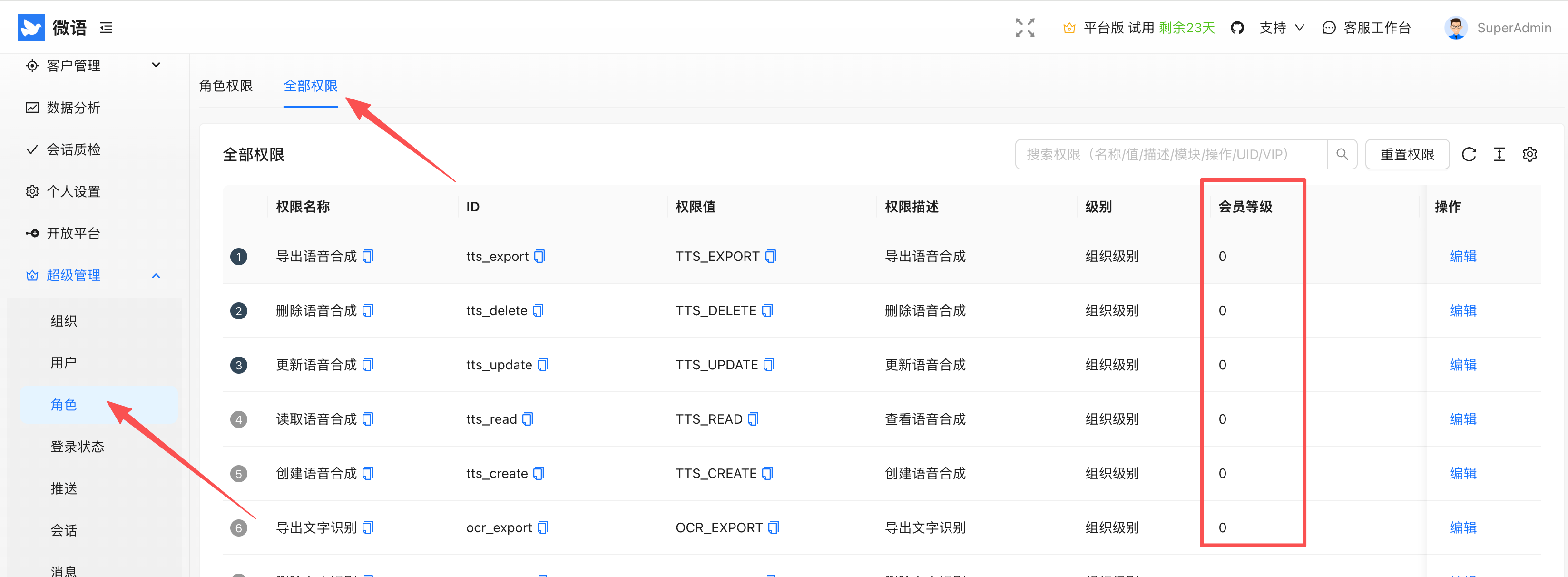
Task: Open the GitHub icon link
Action: click(x=1237, y=28)
